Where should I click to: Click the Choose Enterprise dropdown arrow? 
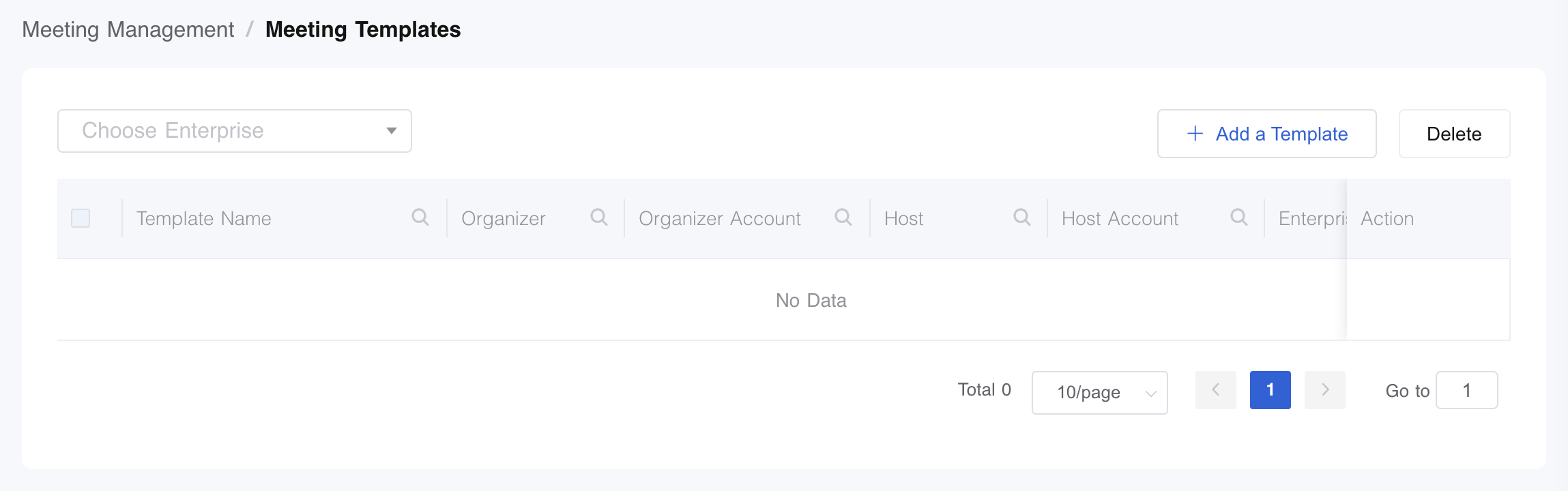pos(392,131)
